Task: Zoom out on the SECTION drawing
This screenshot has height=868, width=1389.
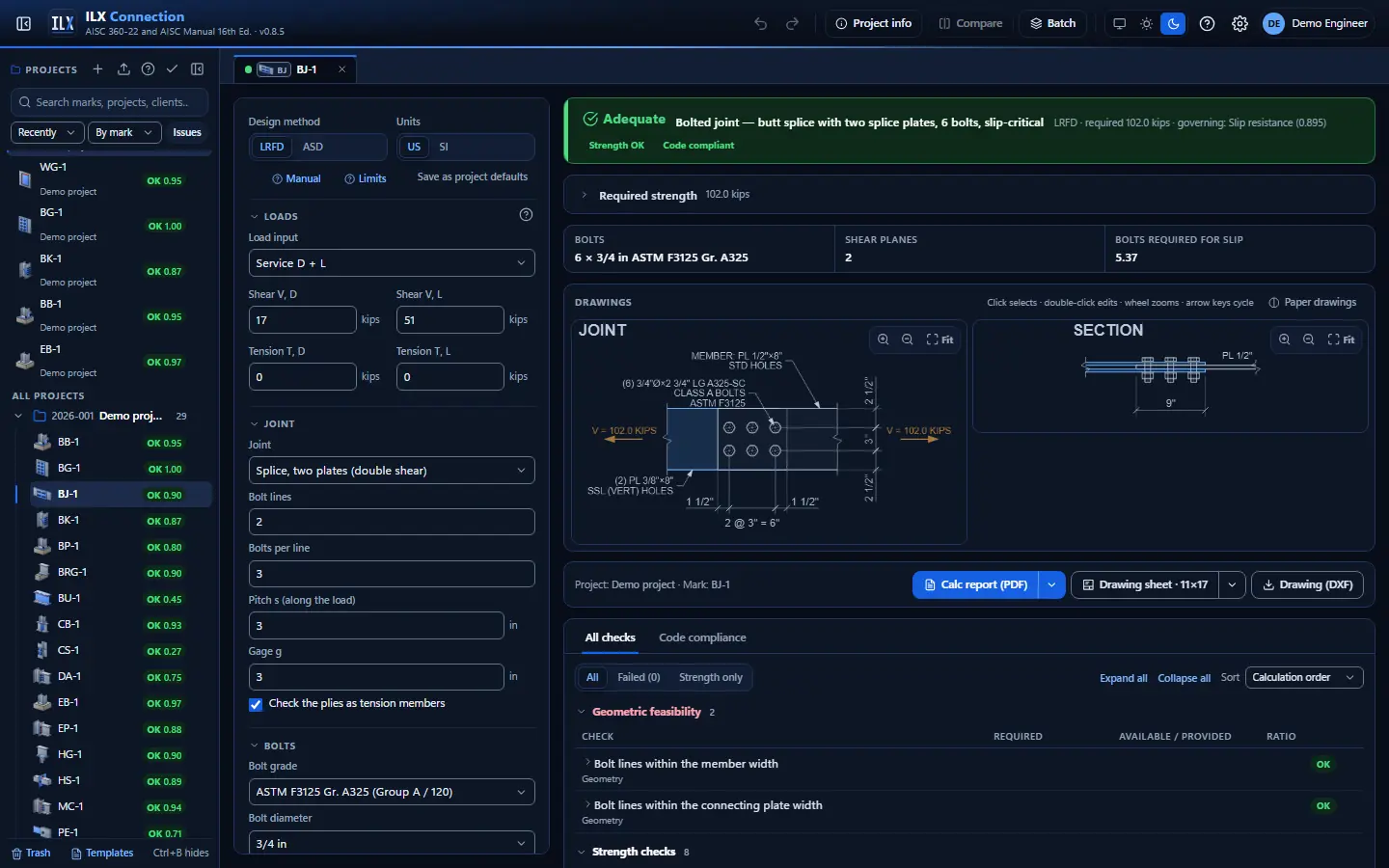Action: click(x=1308, y=339)
